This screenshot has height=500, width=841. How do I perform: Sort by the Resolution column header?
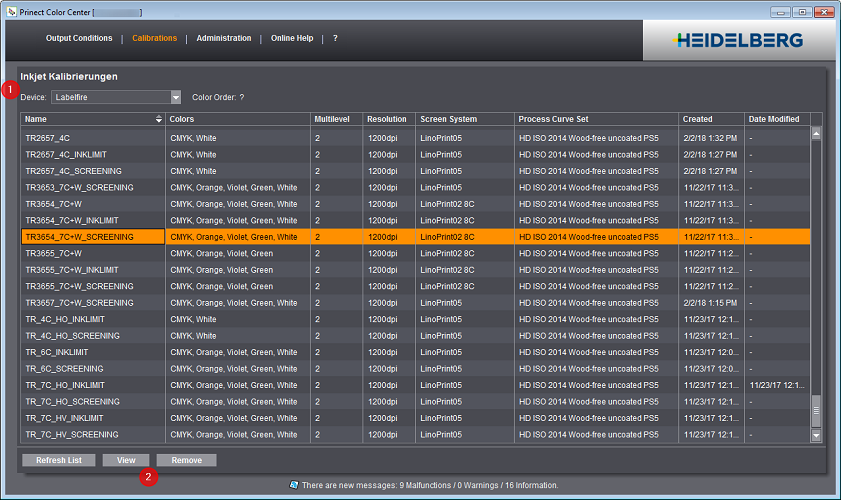[x=389, y=119]
